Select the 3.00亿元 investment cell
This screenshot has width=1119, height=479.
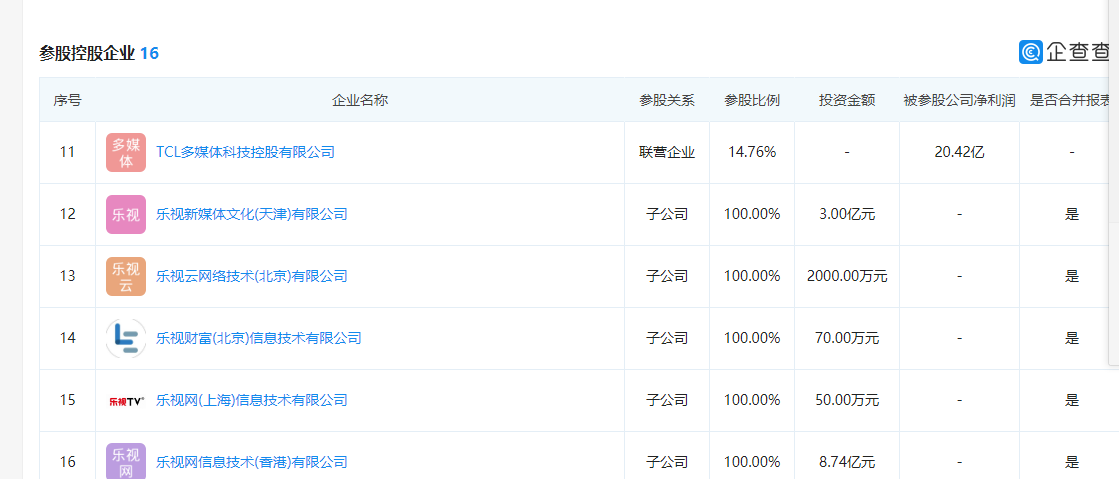[846, 214]
